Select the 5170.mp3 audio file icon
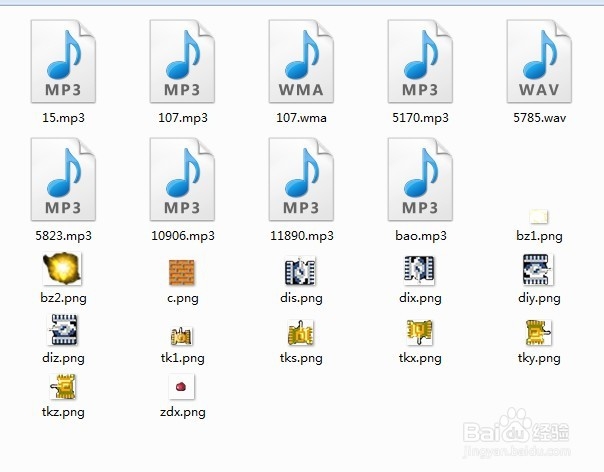 tap(420, 62)
